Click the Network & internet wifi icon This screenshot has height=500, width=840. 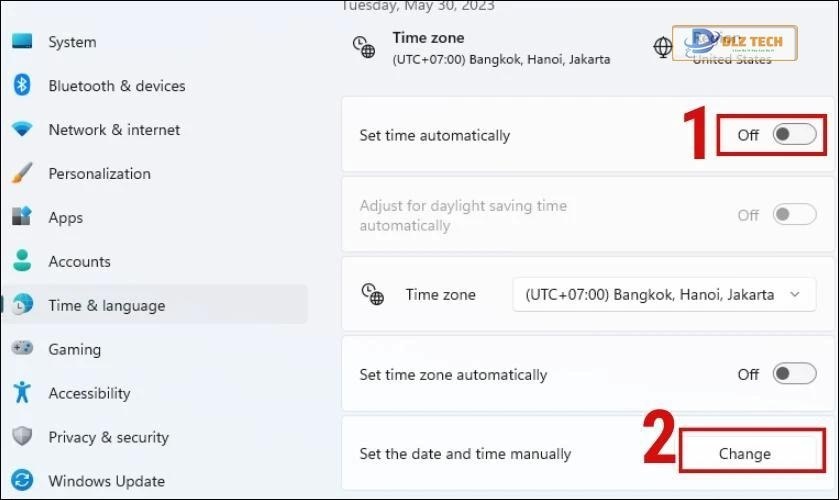pos(22,130)
